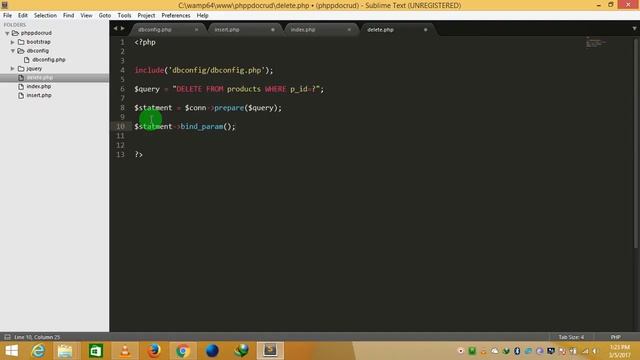
Task: Close the index.php tab
Action: click(349, 29)
